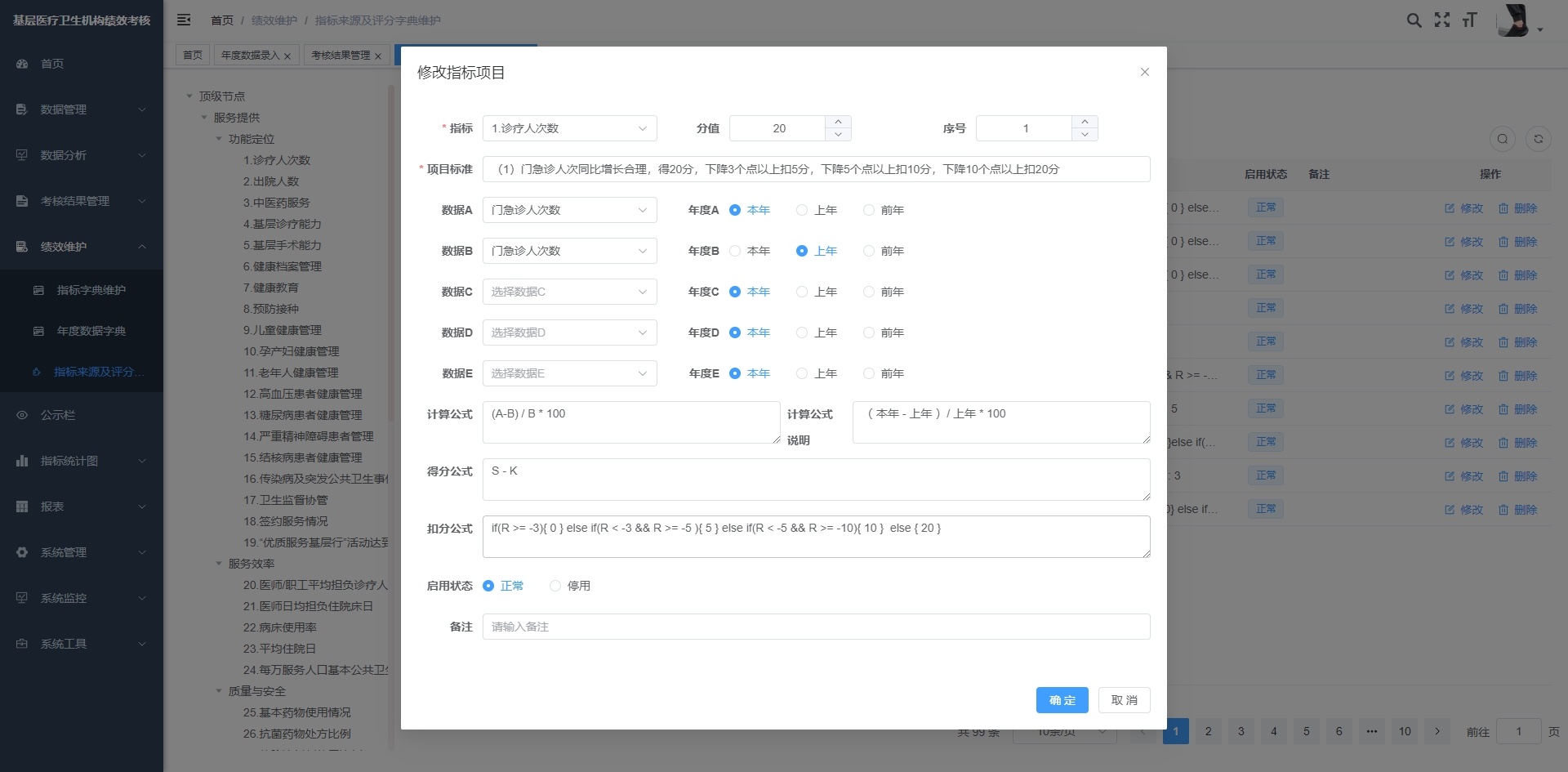Collapse the sidebar with the hamburger icon
The width and height of the screenshot is (1568, 772).
pyautogui.click(x=184, y=20)
